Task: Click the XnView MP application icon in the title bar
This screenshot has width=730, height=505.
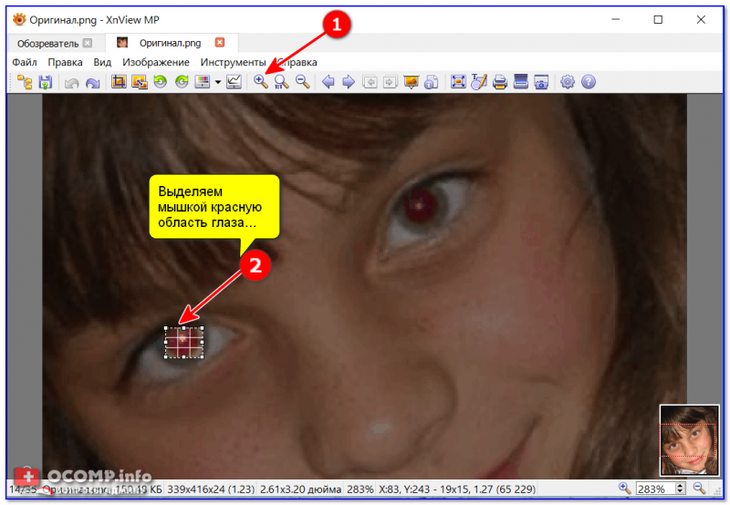Action: (x=19, y=20)
